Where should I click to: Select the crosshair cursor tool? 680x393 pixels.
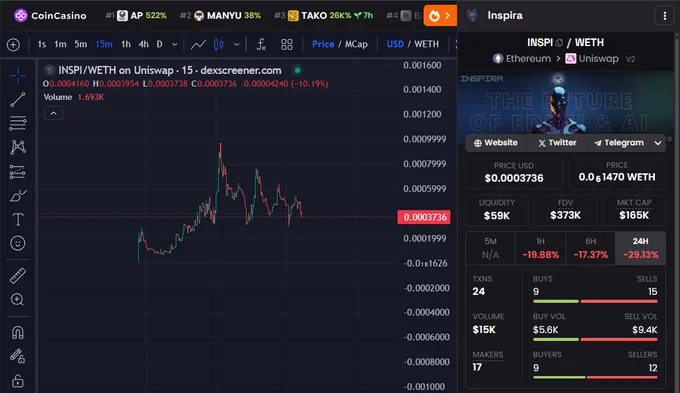coord(18,76)
